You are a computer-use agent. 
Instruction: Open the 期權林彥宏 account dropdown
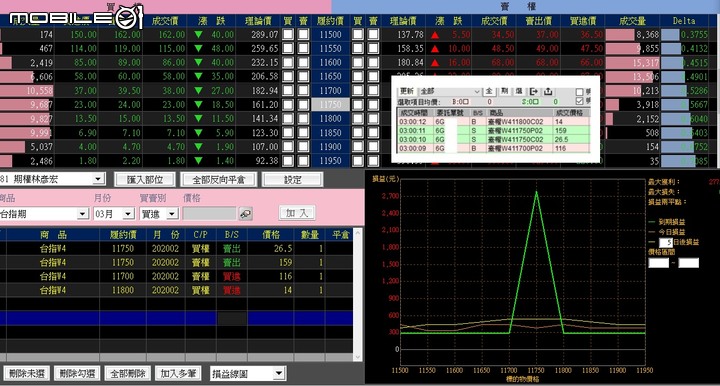click(98, 179)
